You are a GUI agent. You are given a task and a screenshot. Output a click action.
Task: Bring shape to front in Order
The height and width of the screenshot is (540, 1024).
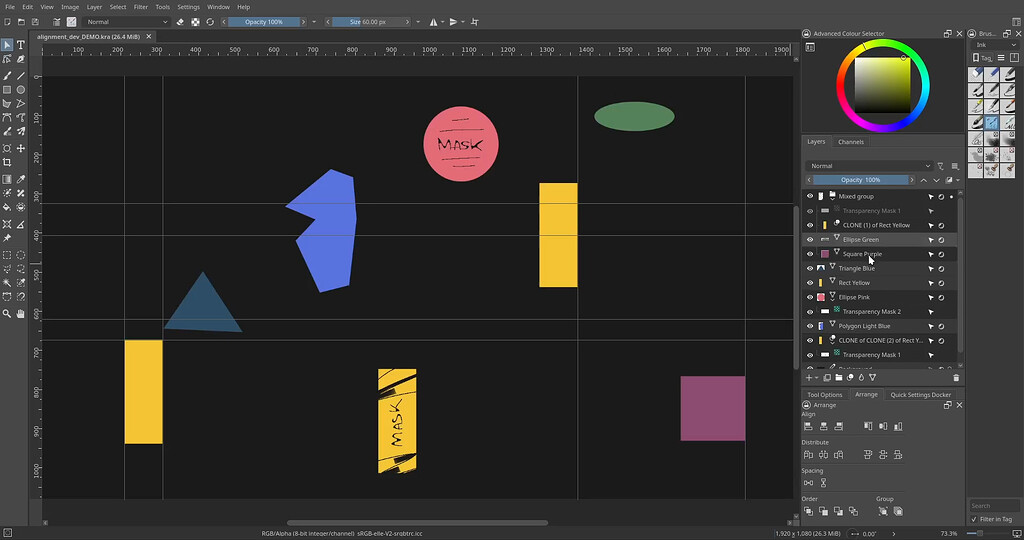coord(808,511)
